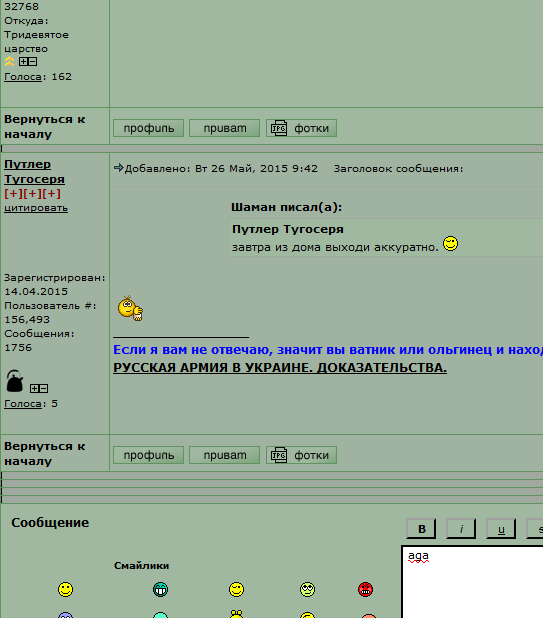The width and height of the screenshot is (543, 618).
Task: Open приват for the Тридевятое царство user
Action: tap(225, 128)
